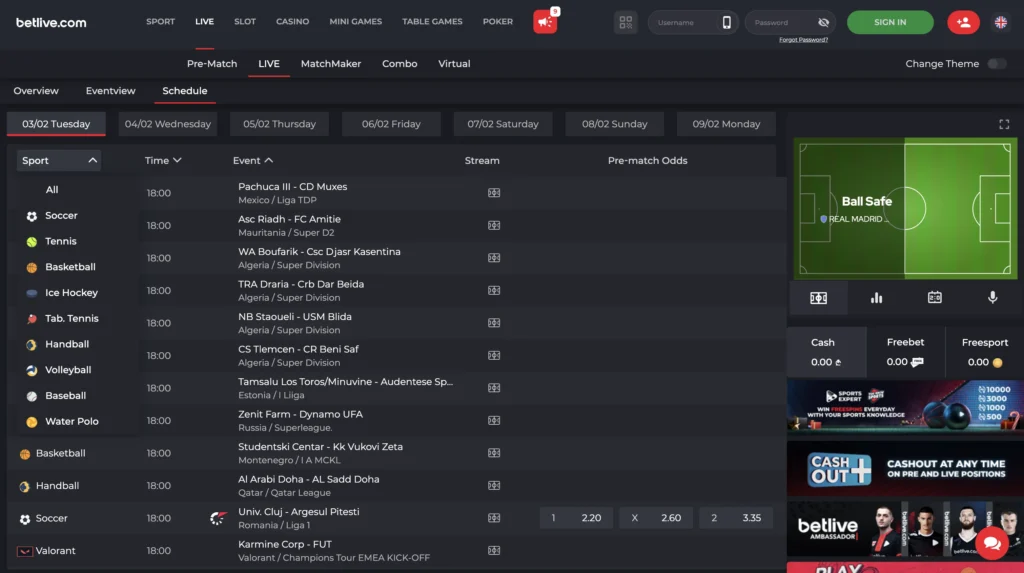Click the Univ. Cluj team logo icon
1024x573 pixels.
218,518
